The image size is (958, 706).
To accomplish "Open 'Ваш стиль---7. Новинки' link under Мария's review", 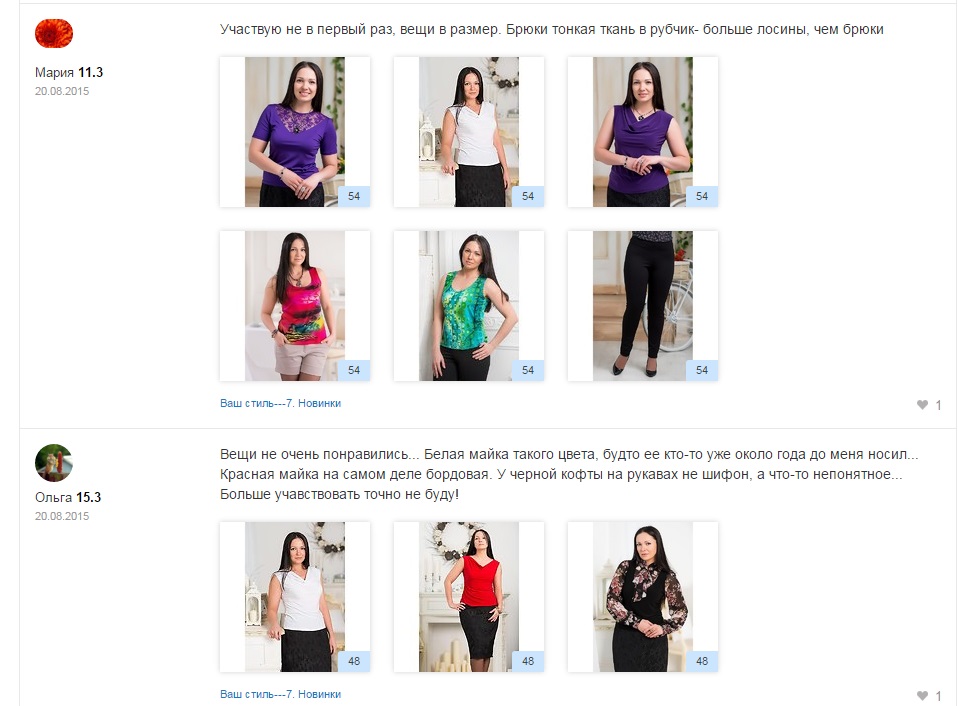I will click(280, 403).
